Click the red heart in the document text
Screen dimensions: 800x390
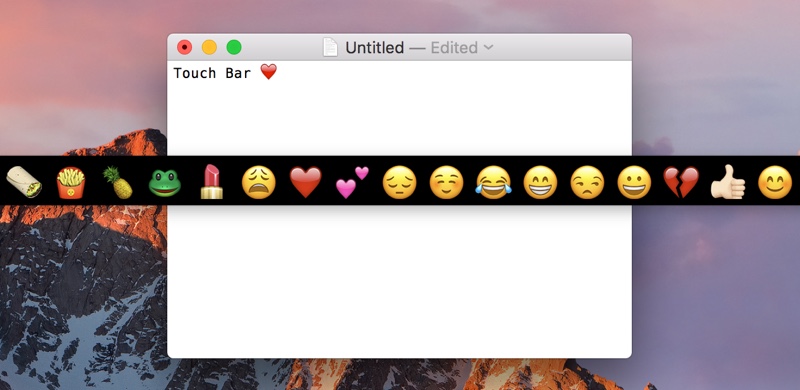tap(268, 72)
